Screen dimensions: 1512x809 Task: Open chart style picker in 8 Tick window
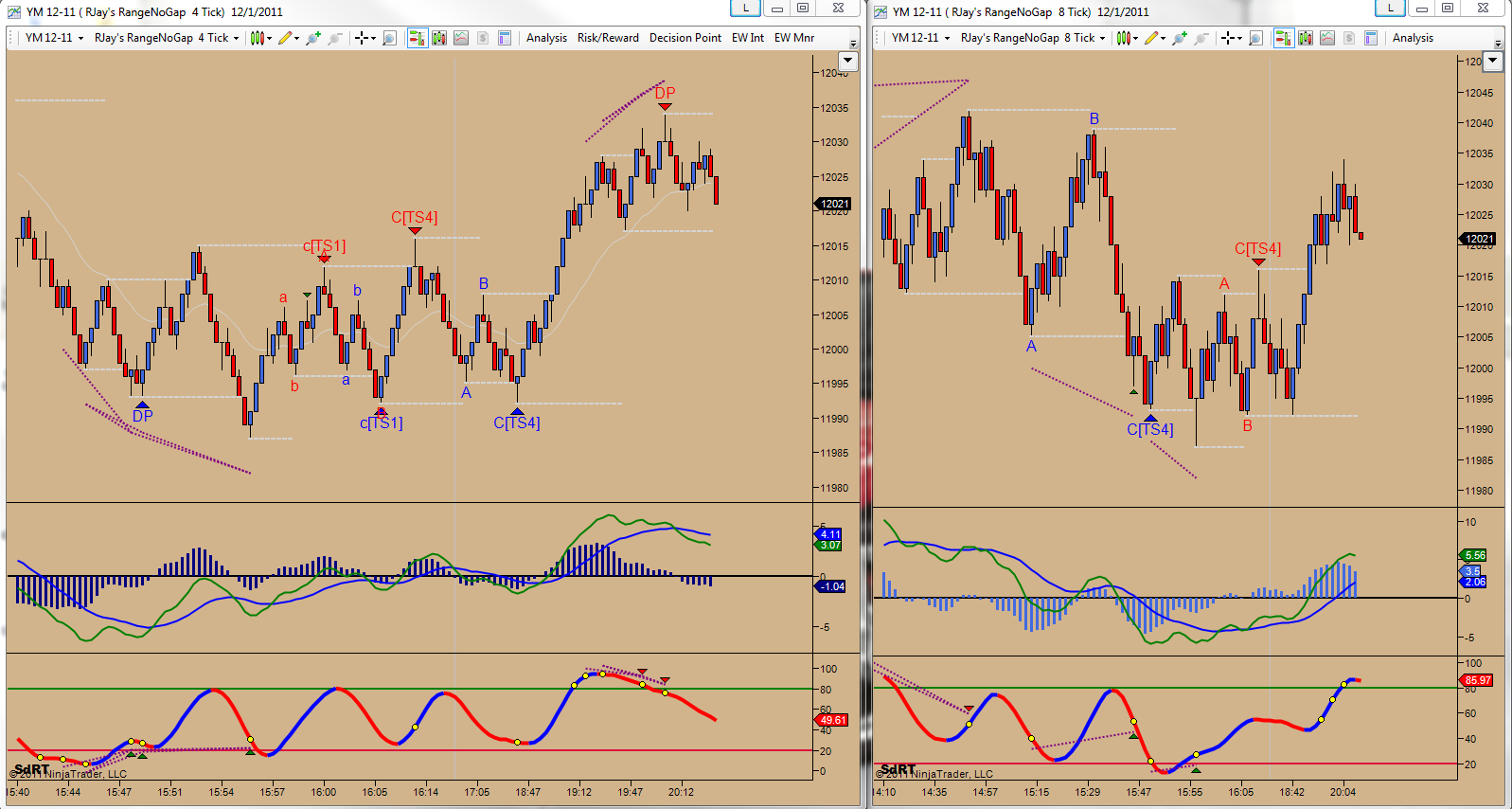click(x=1124, y=38)
